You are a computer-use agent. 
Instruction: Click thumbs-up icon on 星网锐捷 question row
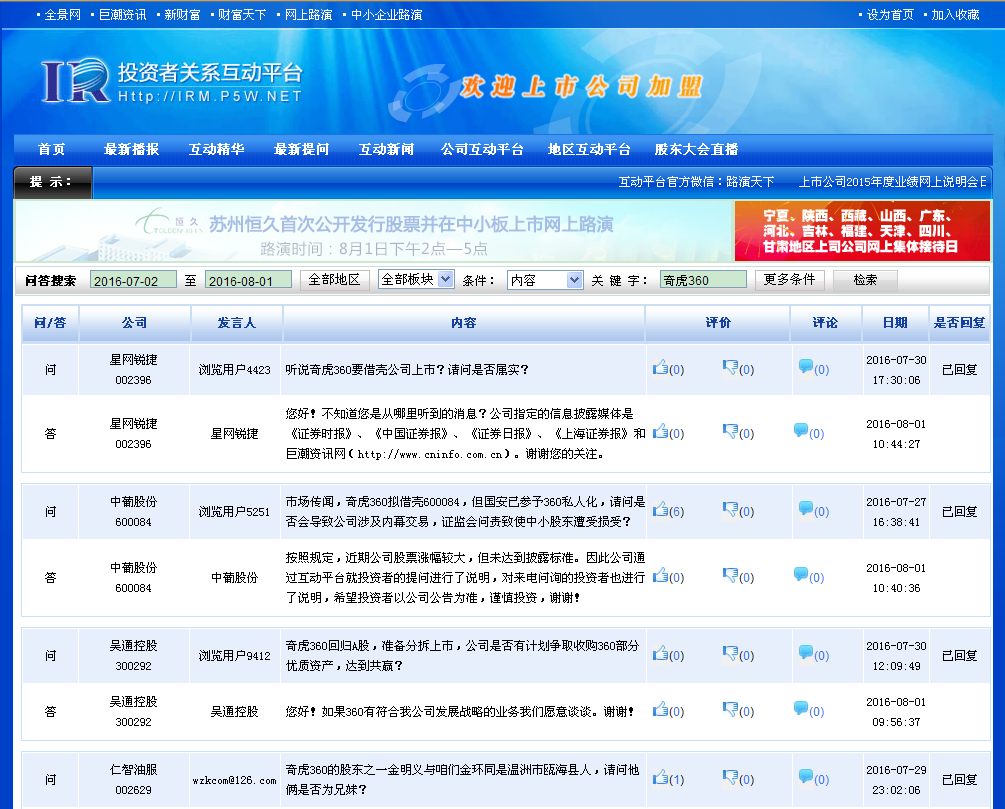pos(660,367)
